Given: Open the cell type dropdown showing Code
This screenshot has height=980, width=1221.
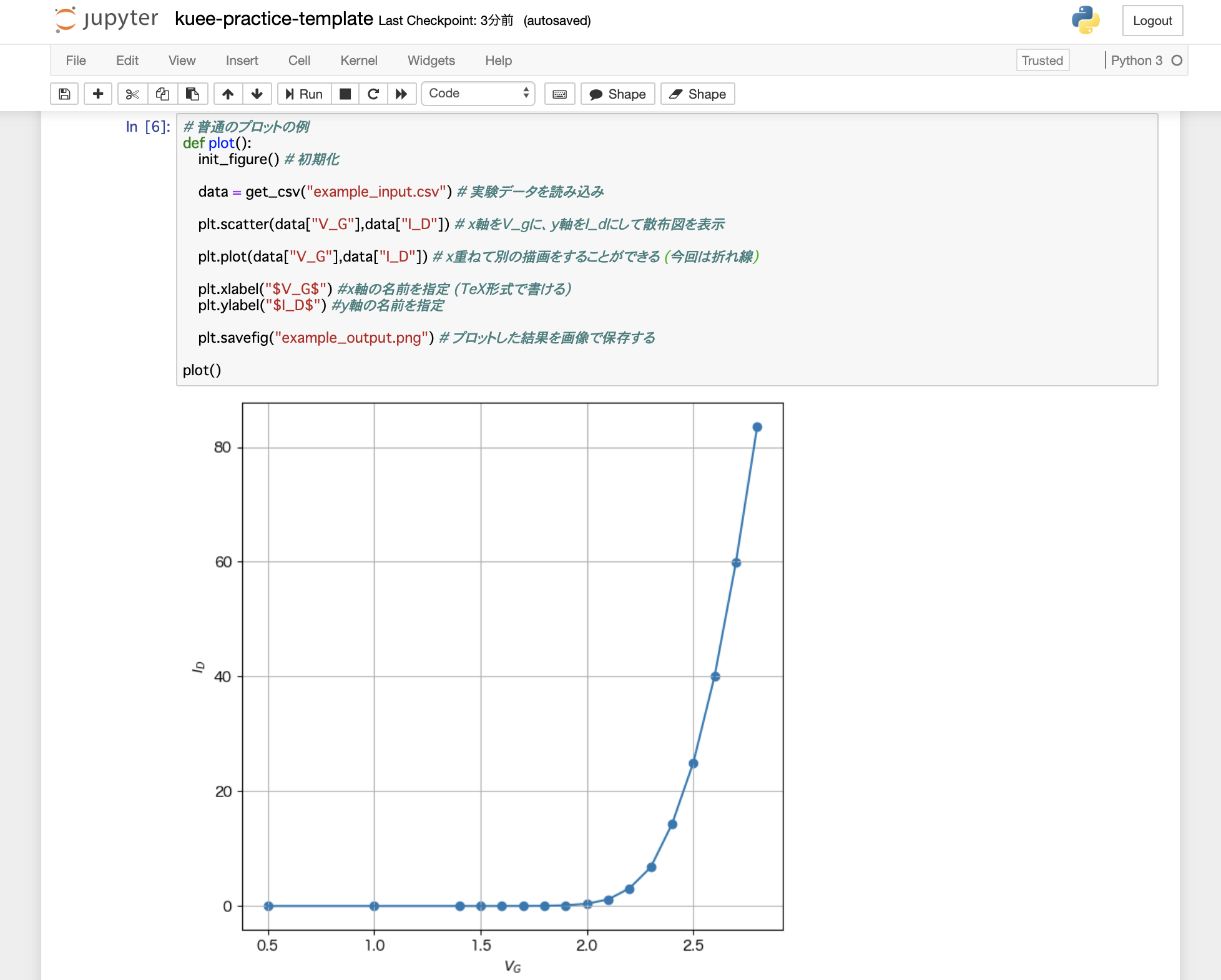Looking at the screenshot, I should (478, 93).
